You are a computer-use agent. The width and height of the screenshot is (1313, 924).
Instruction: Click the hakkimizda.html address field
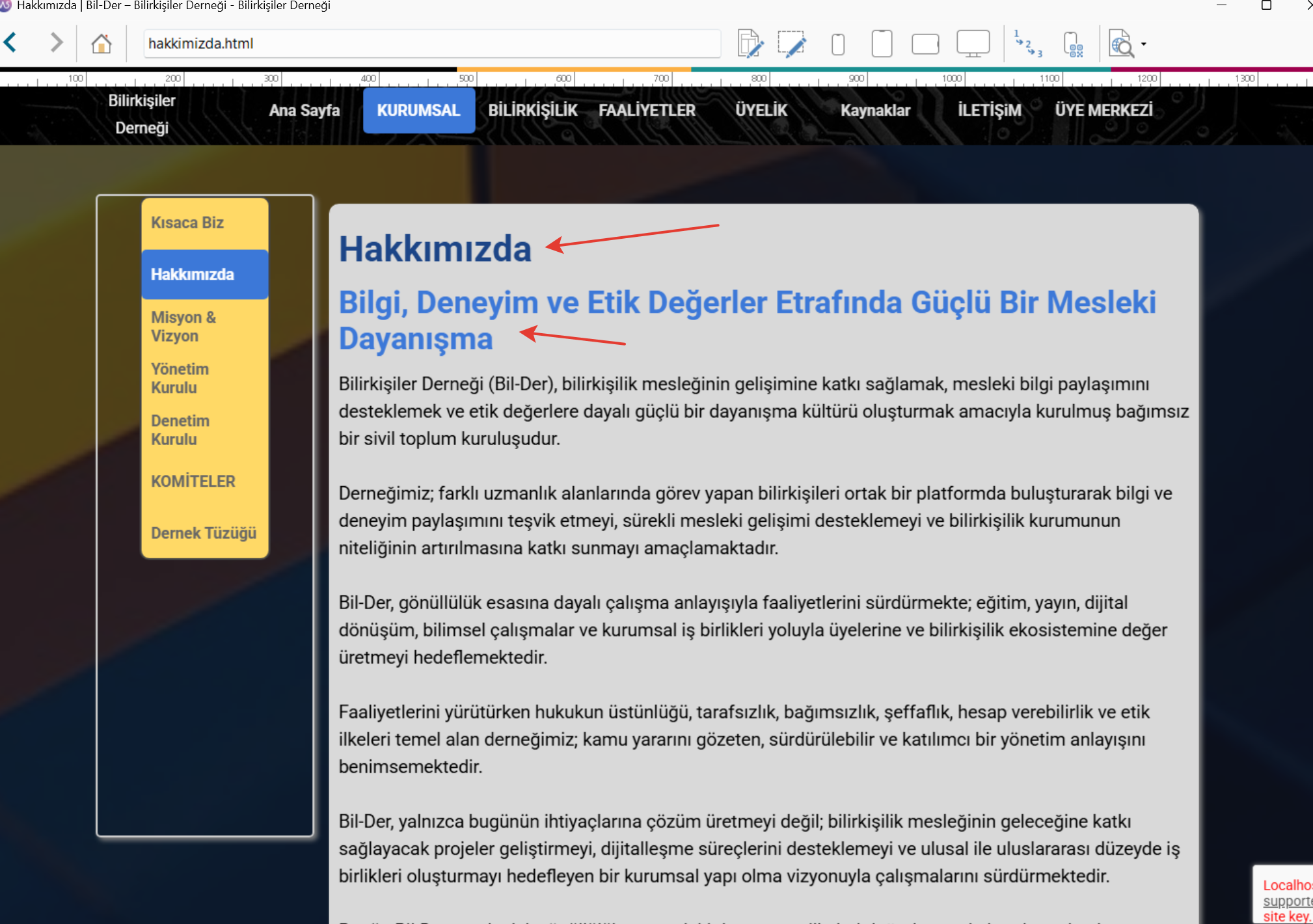coord(432,44)
